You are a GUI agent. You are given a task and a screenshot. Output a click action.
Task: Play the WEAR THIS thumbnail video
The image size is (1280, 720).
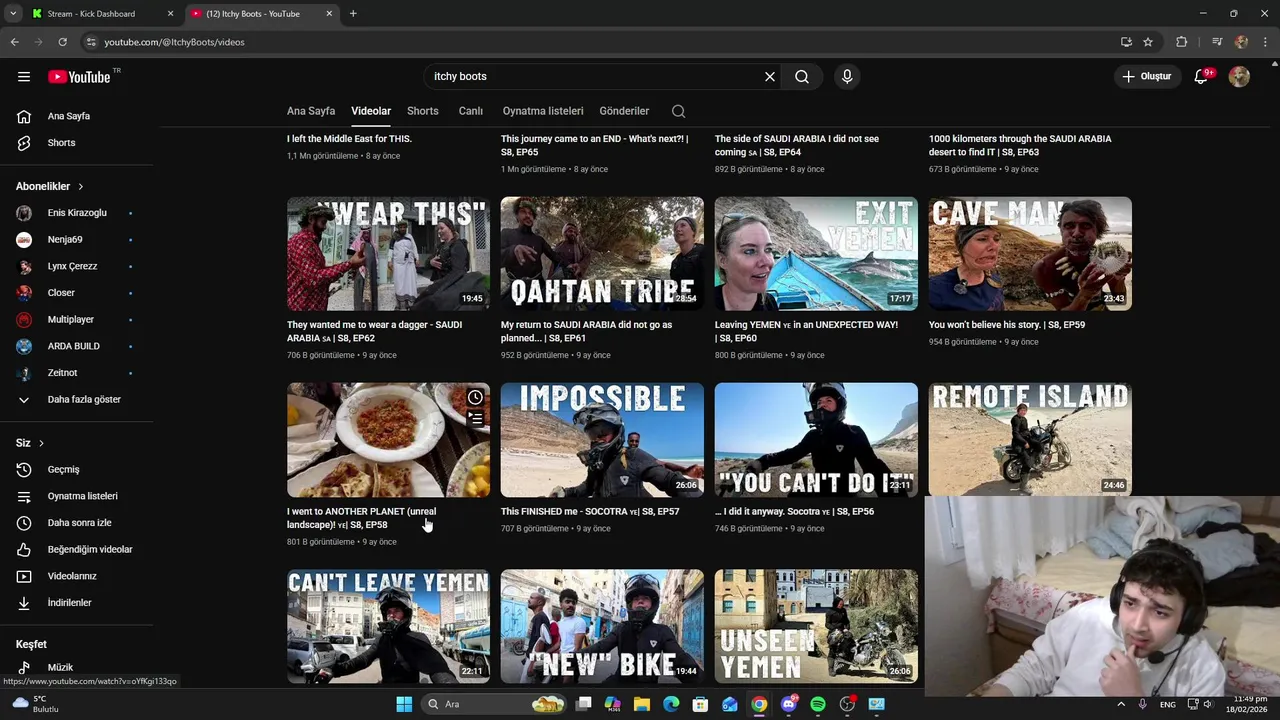[388, 254]
